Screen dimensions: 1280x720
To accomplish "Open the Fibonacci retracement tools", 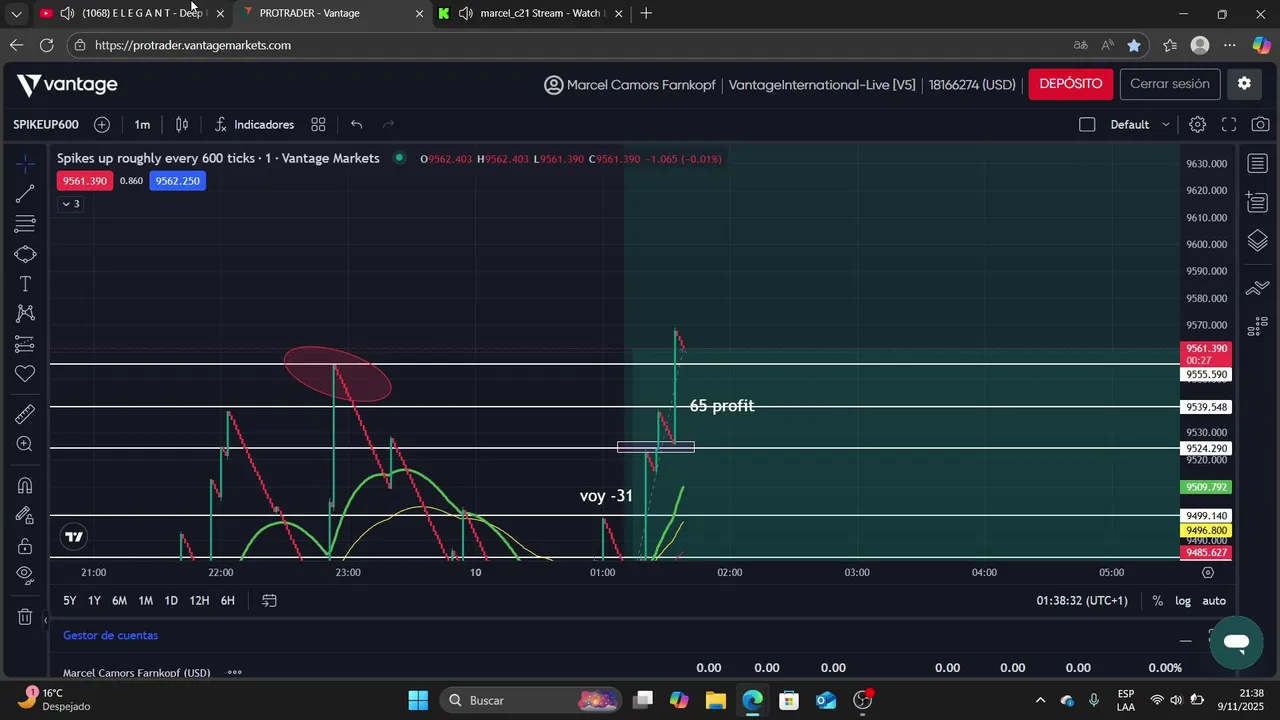I will tap(25, 224).
